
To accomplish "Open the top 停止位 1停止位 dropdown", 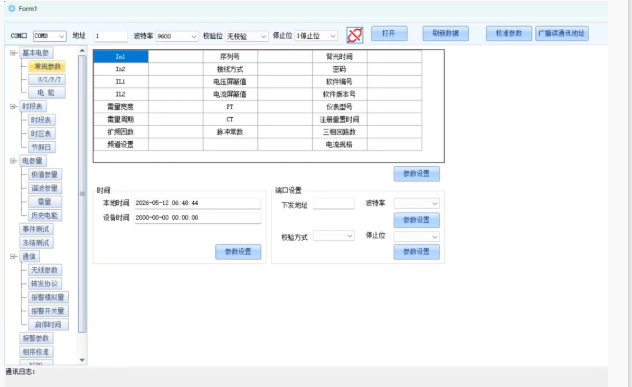I will point(333,36).
